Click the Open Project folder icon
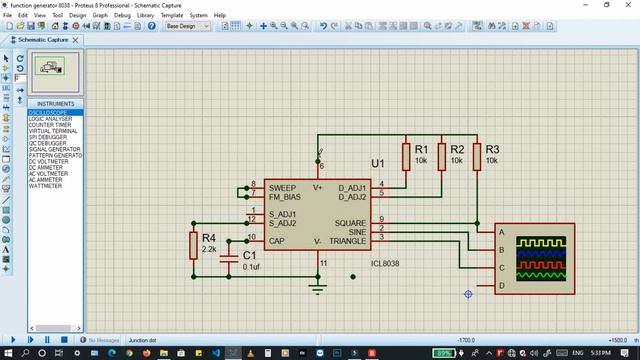The height and width of the screenshot is (360, 640). [20, 26]
